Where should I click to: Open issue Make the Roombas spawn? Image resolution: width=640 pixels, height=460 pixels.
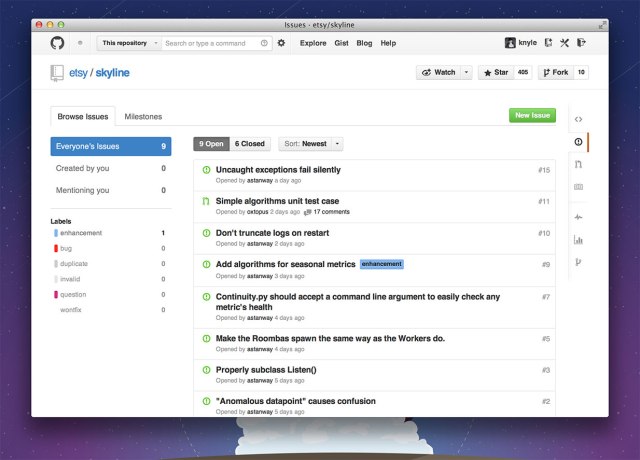330,338
